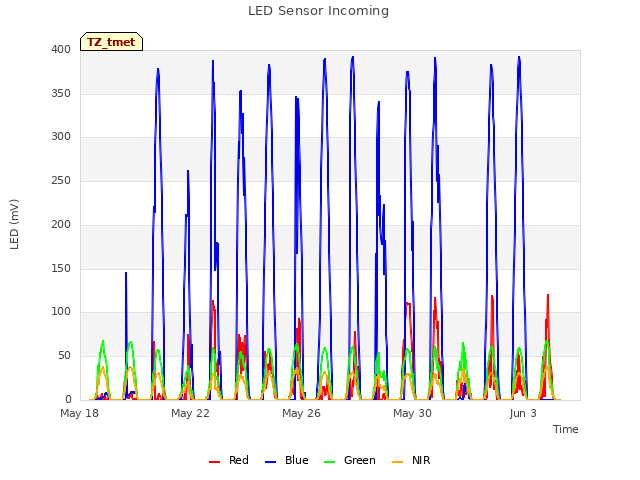Click the 300 y-axis tick label
The height and width of the screenshot is (480, 640).
[x=61, y=137]
